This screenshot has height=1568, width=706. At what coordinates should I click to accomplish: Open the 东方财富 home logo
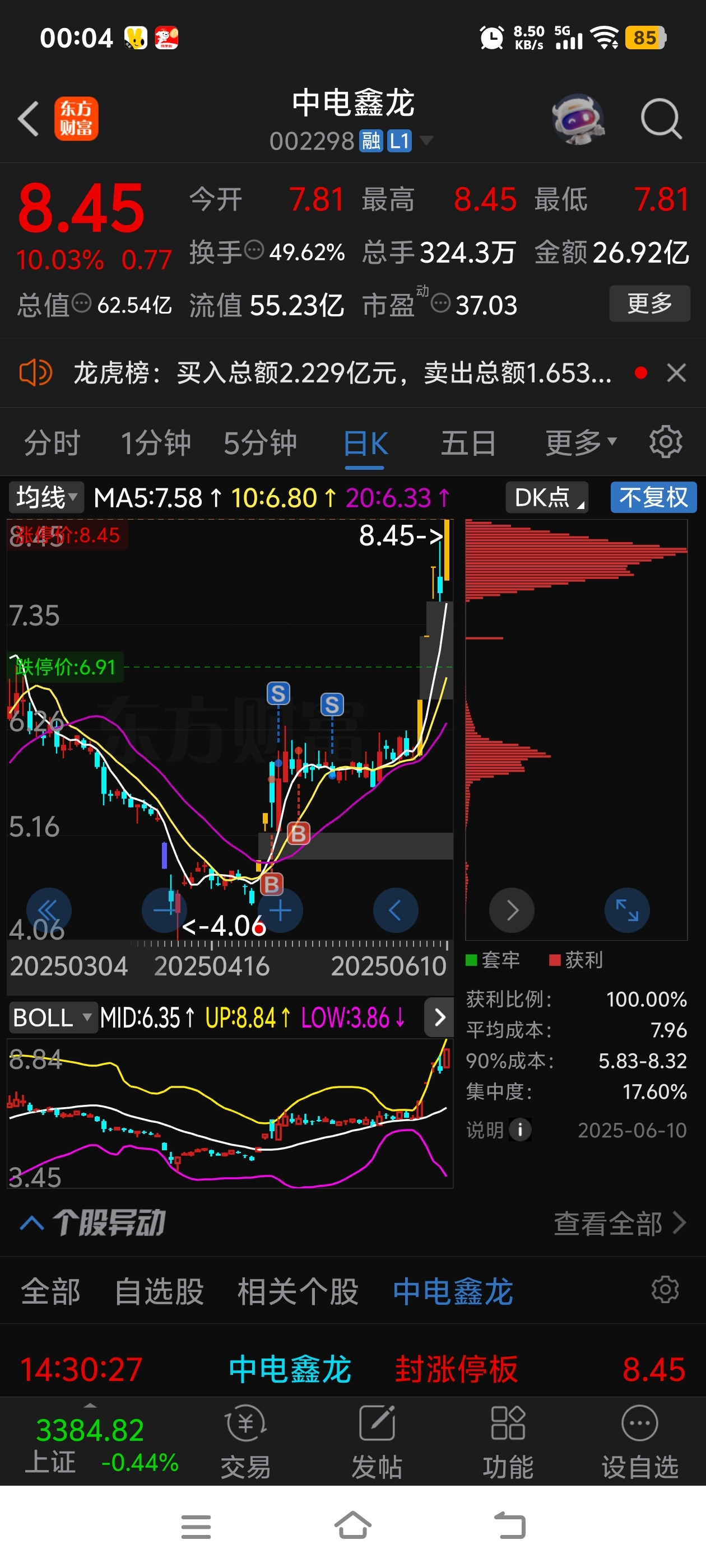coord(76,119)
